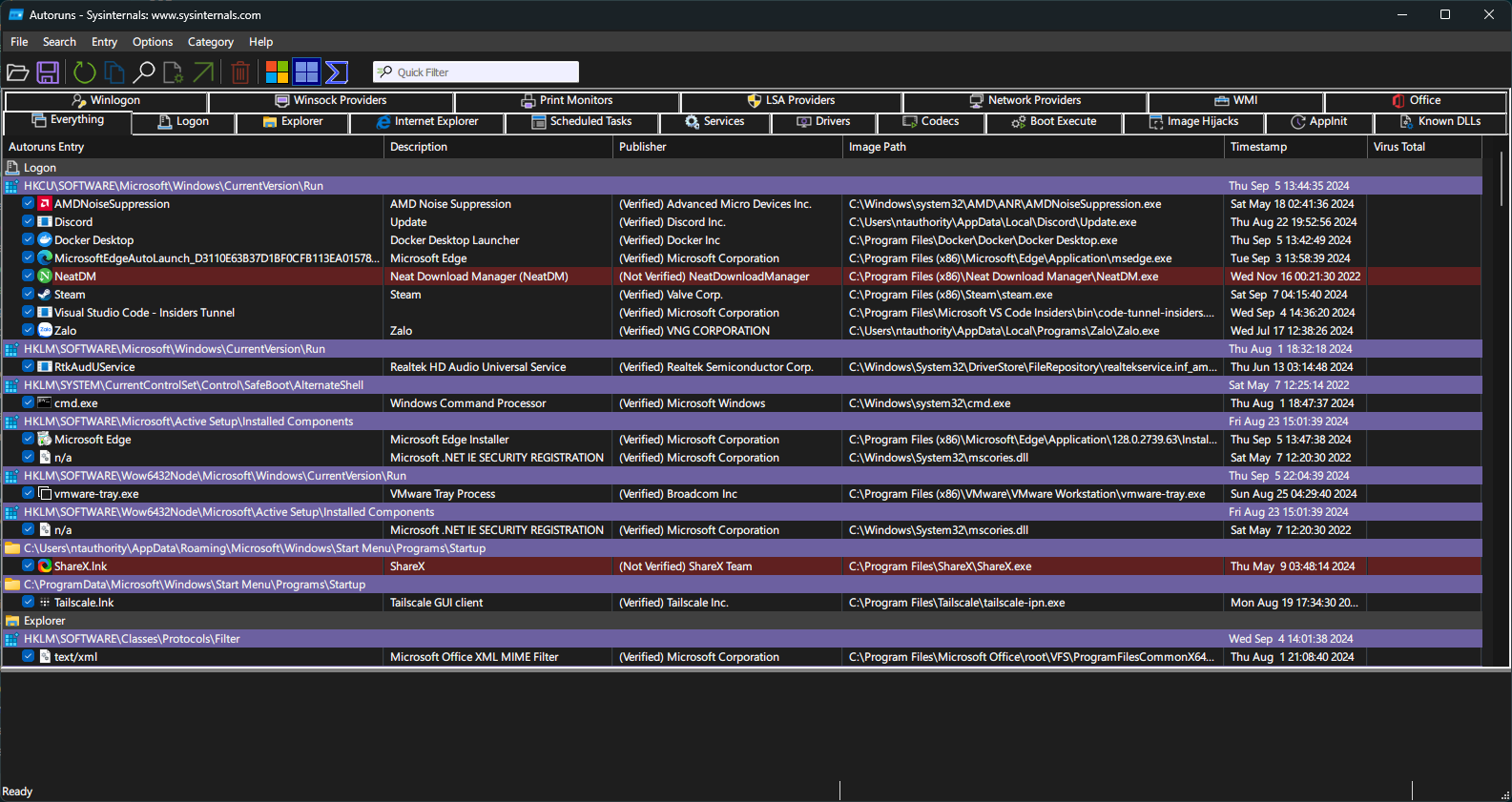Sort by the Image Path column header

pyautogui.click(x=1033, y=147)
